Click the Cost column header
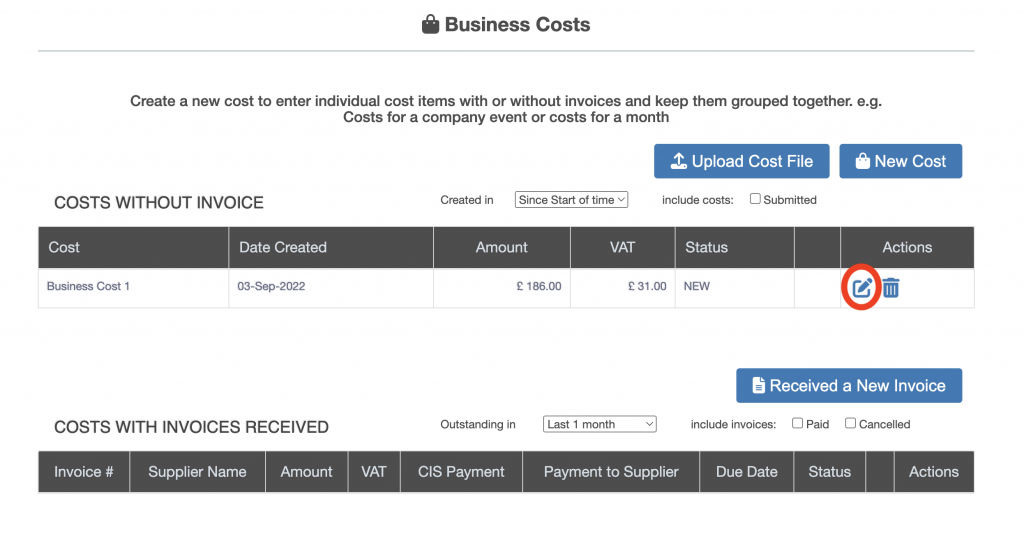Viewport: 1024px width, 536px height. [x=64, y=247]
